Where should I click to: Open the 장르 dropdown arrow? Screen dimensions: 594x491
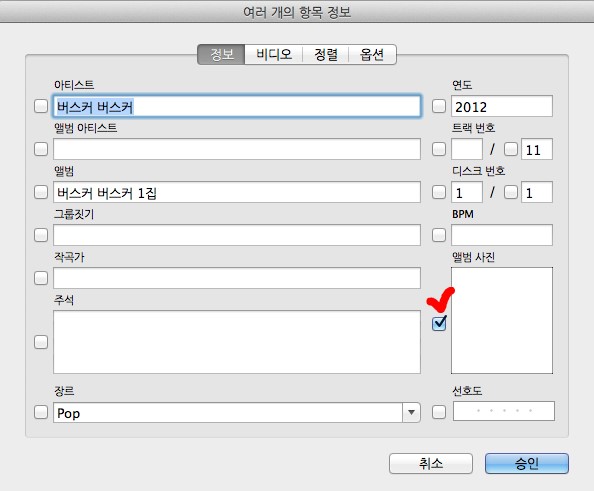pos(411,412)
